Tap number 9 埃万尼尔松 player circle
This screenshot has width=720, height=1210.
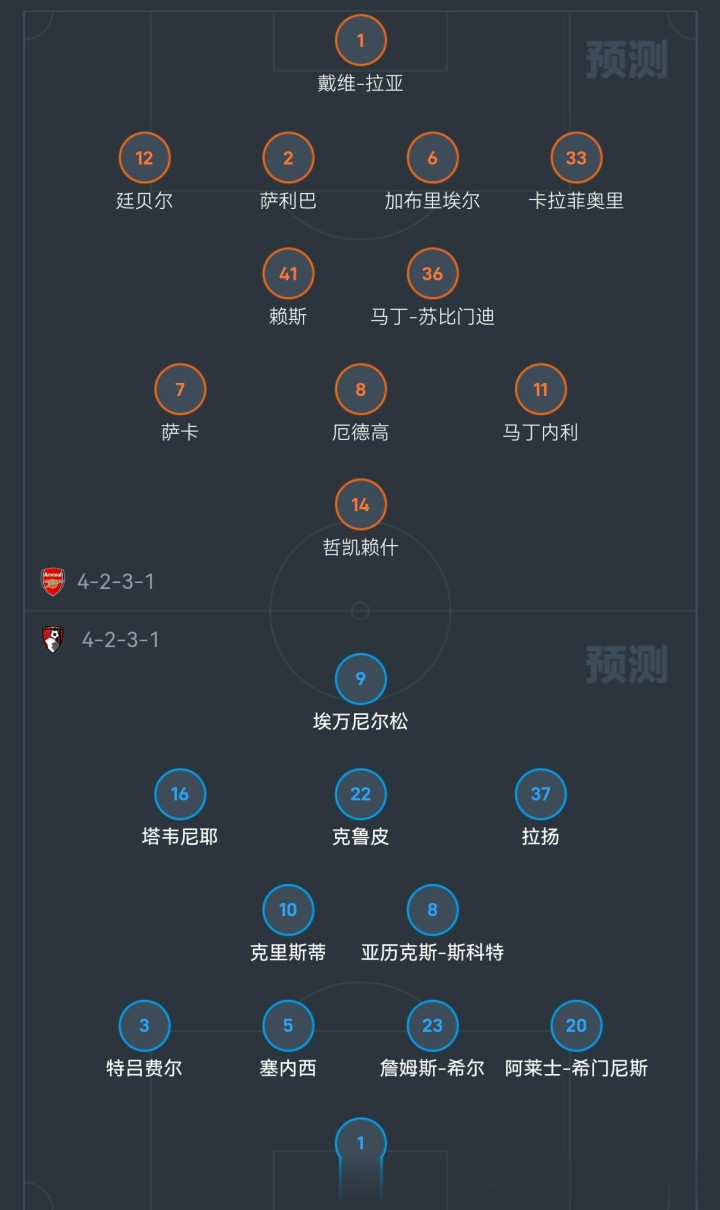point(361,679)
